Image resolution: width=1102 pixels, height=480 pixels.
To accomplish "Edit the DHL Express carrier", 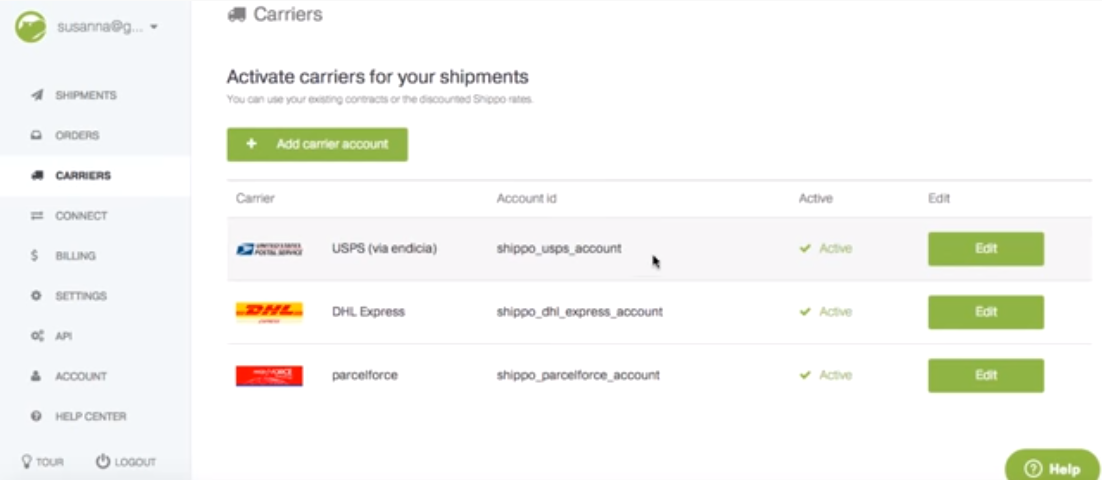I will (985, 312).
